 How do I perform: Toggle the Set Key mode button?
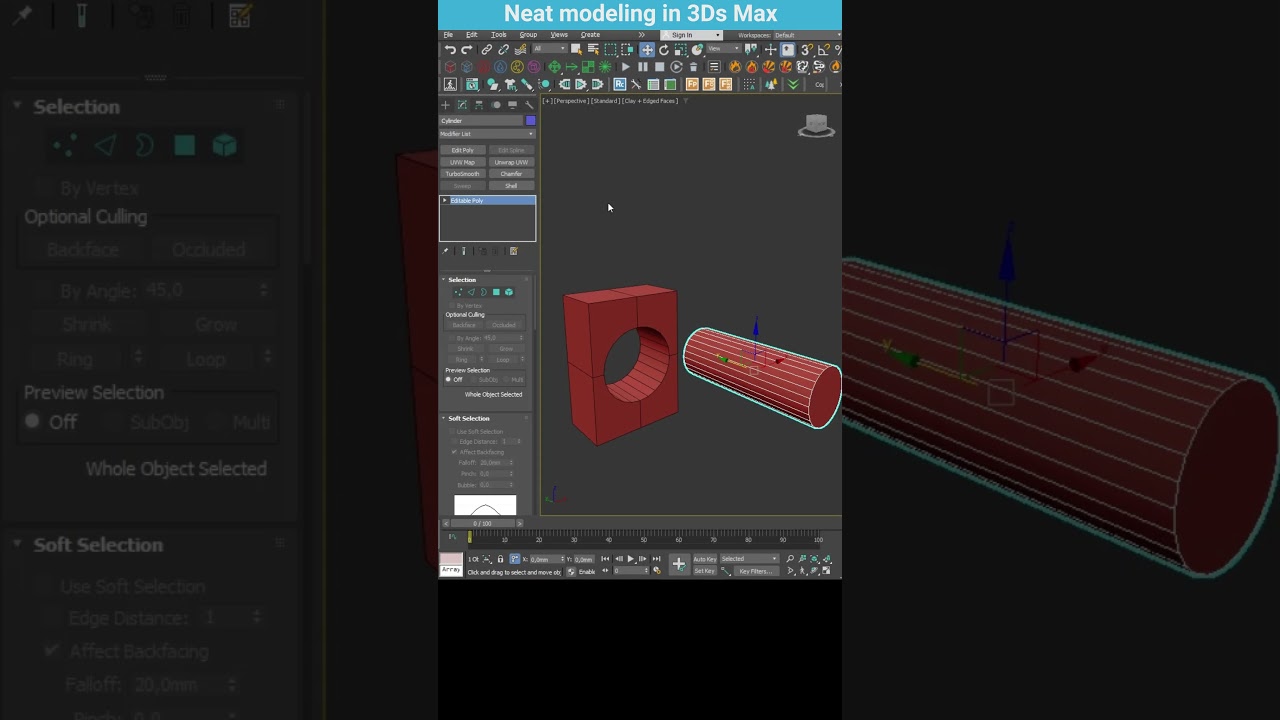(x=705, y=571)
